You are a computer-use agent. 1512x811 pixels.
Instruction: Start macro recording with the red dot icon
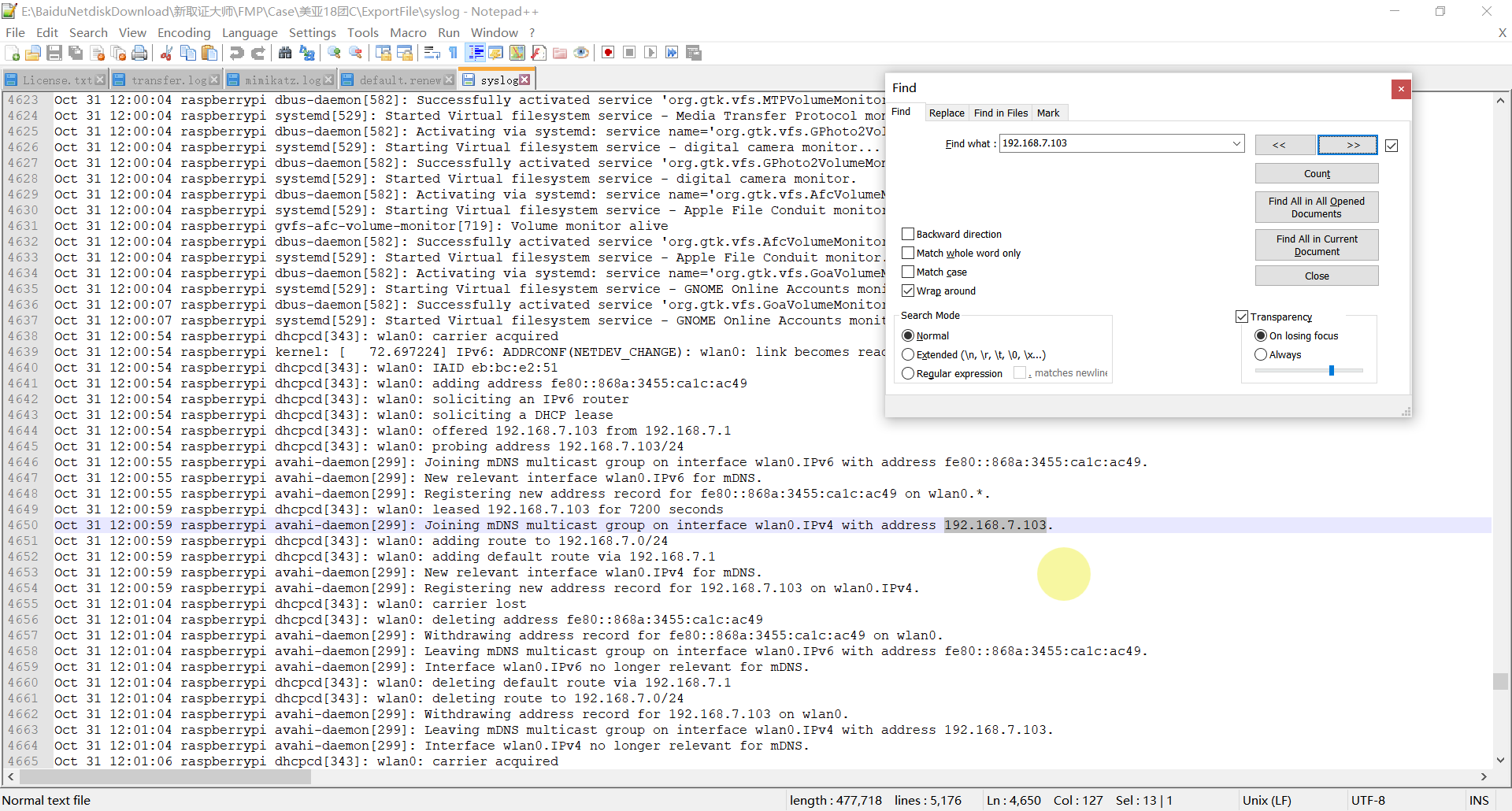pos(608,53)
